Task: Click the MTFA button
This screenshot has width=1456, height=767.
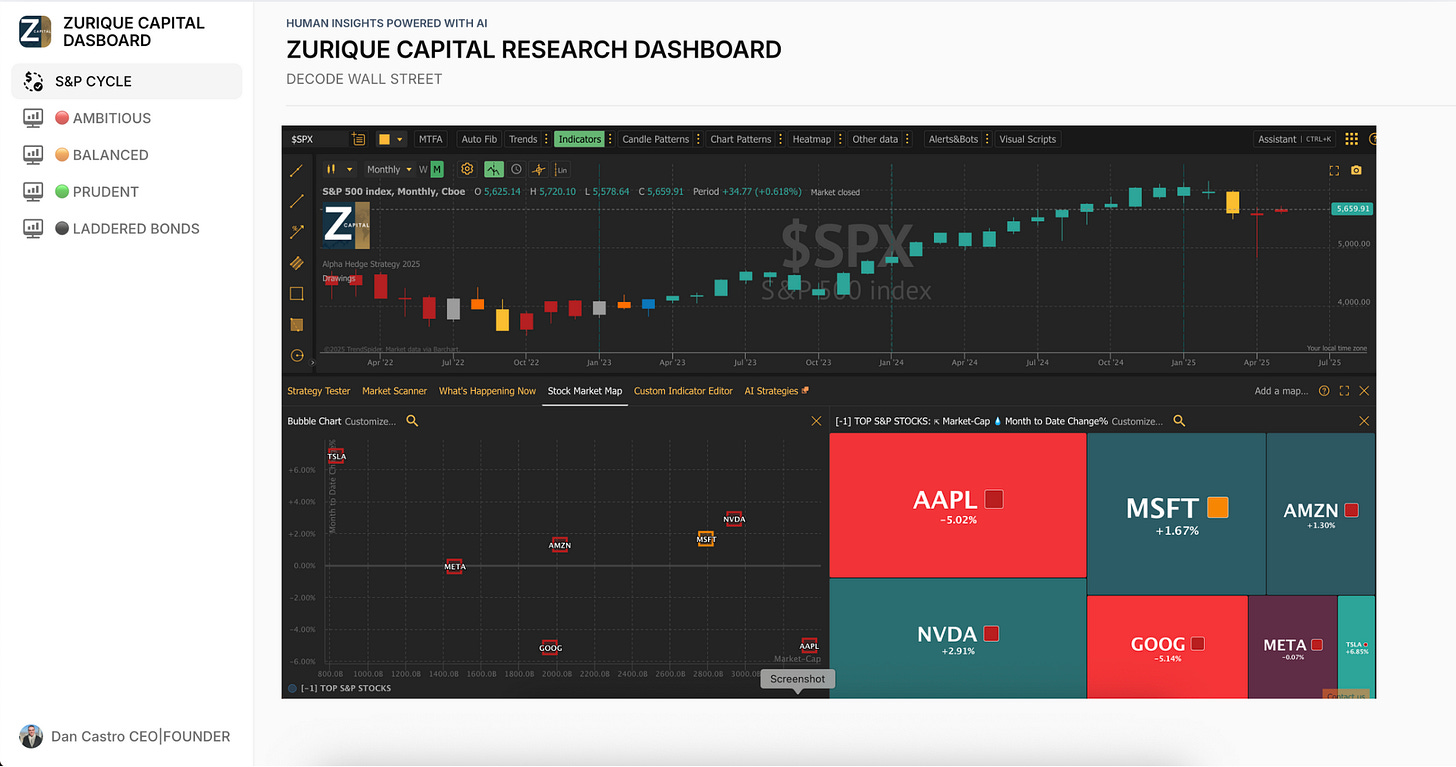Action: pos(431,139)
